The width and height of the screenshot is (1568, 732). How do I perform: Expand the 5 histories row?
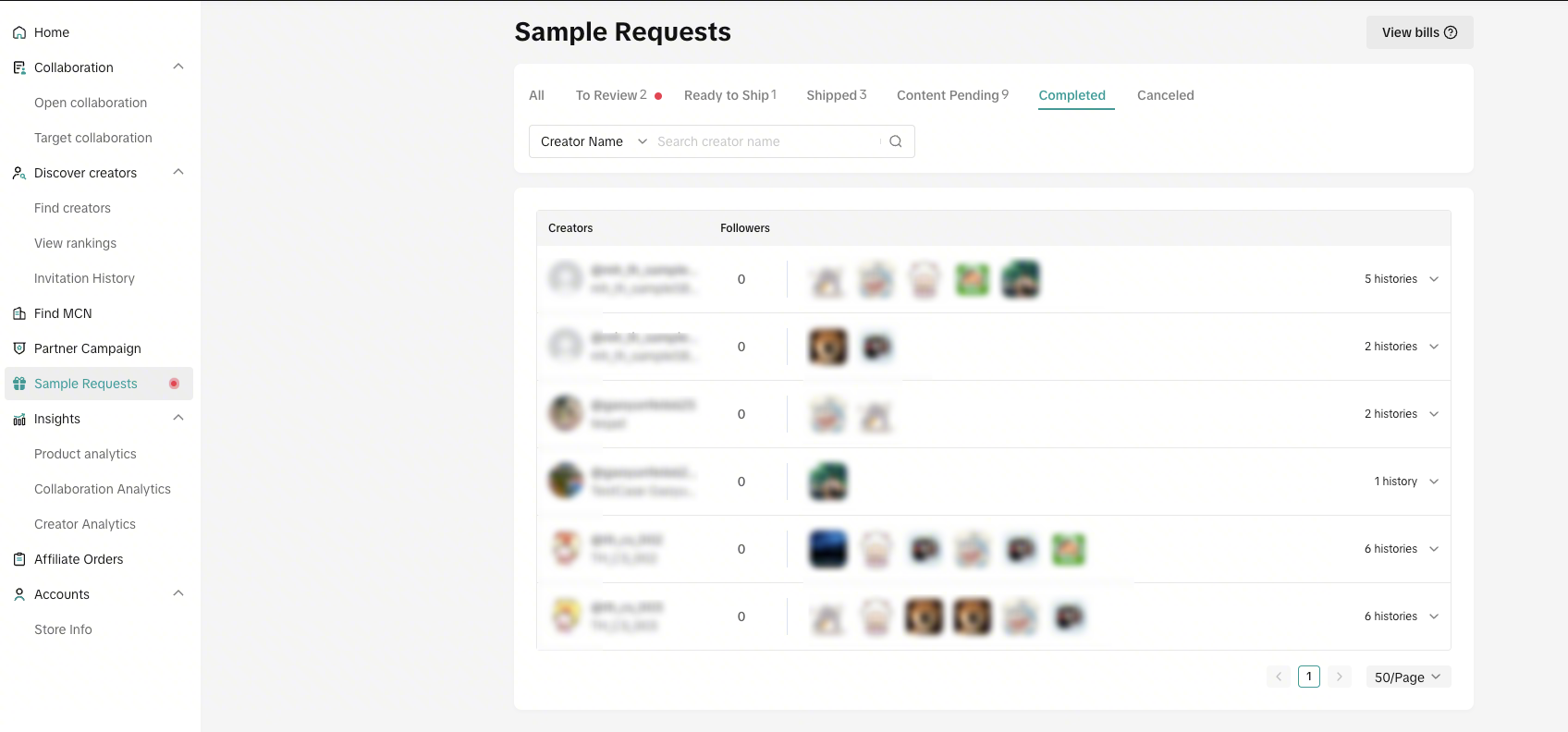[x=1433, y=279]
